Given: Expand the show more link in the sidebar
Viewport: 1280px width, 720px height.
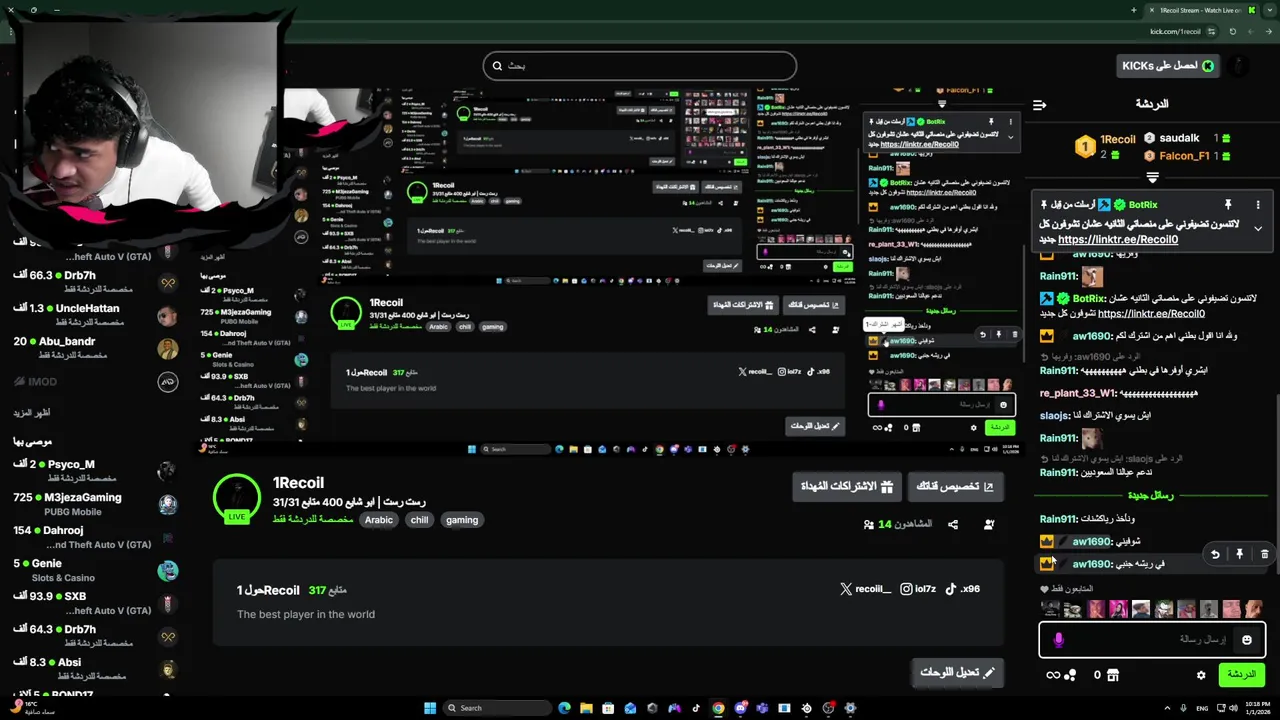Looking at the screenshot, I should [31, 413].
